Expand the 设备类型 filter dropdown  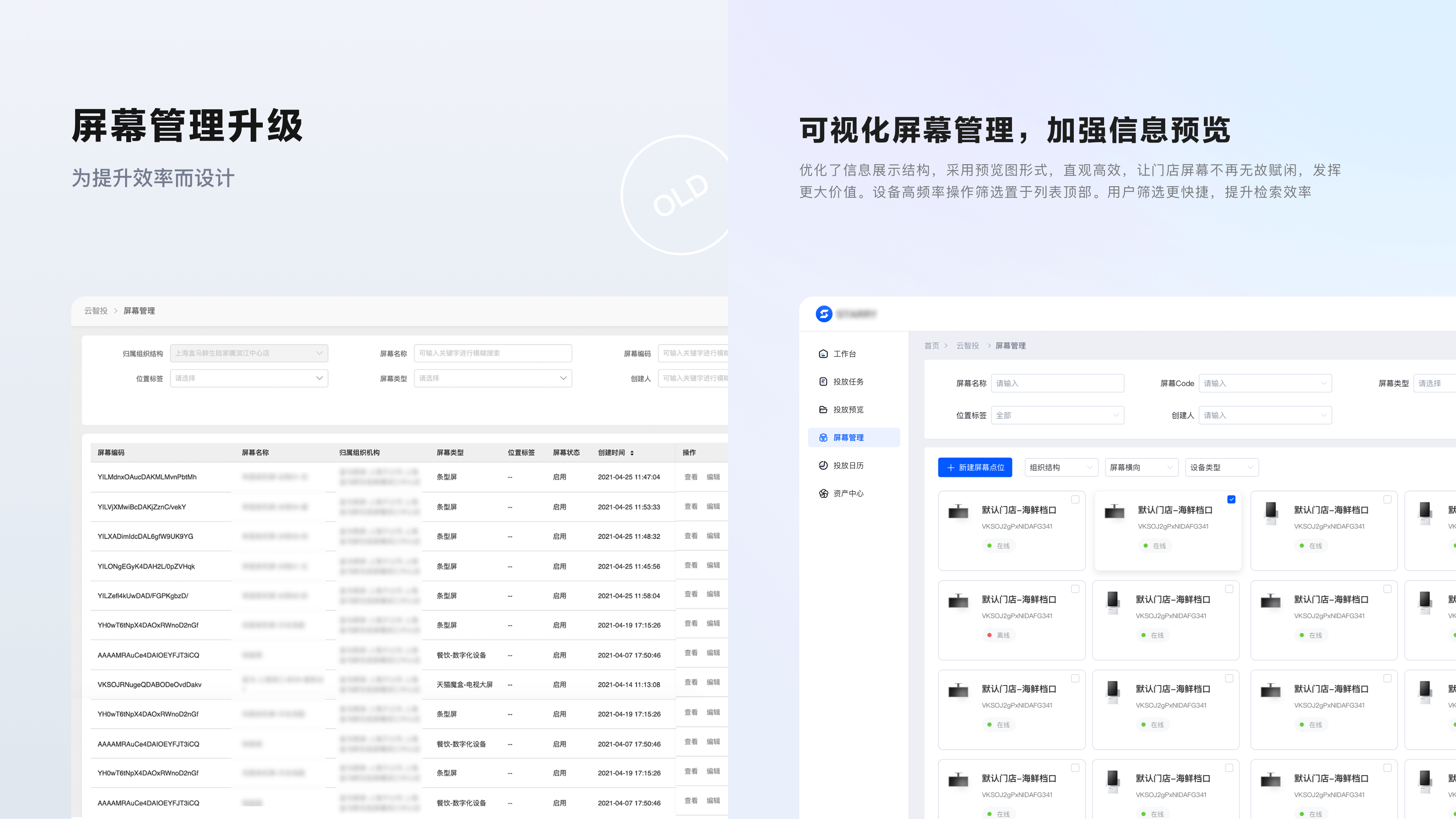(1221, 468)
